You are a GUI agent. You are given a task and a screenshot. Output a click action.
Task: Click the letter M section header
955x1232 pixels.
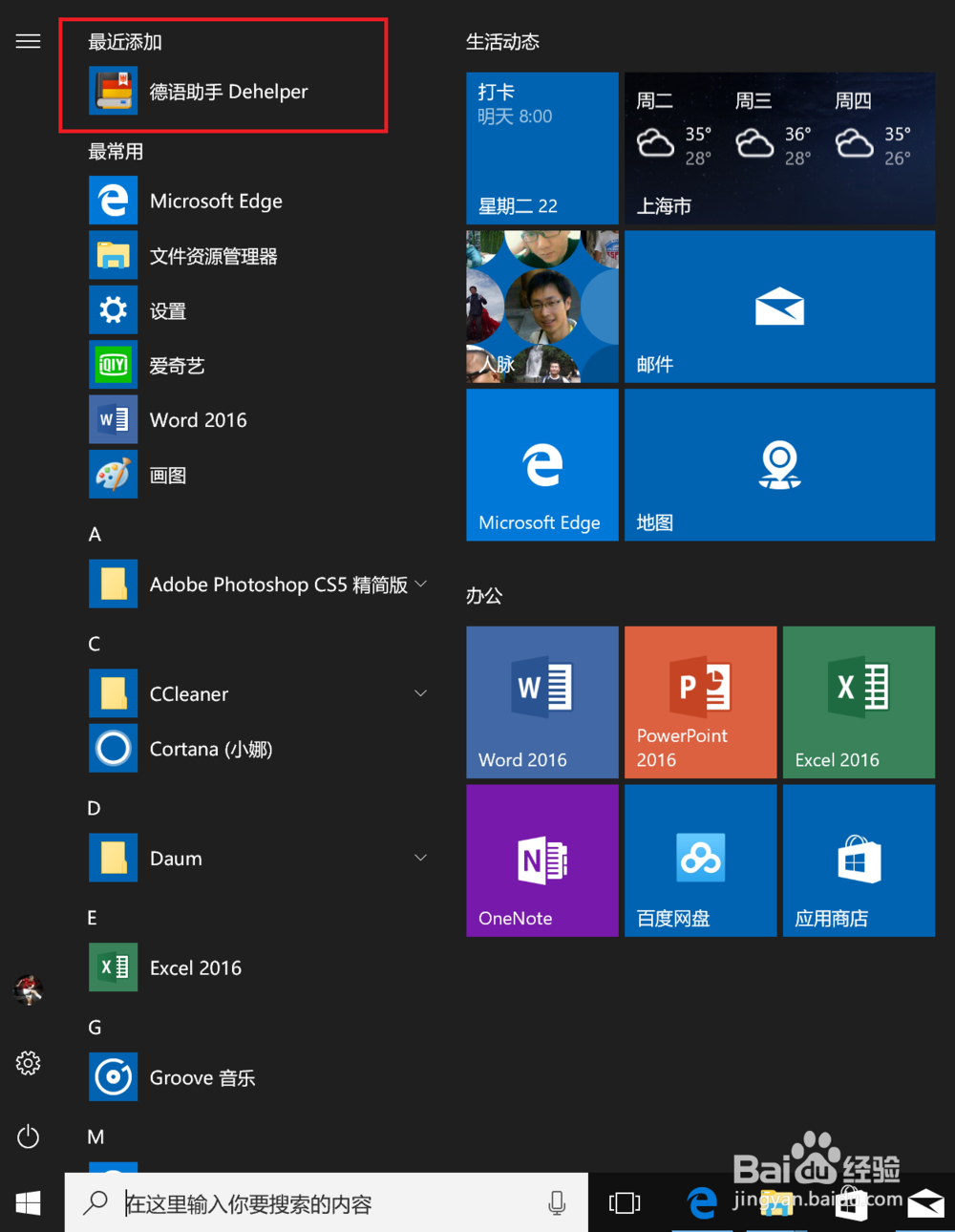95,1137
